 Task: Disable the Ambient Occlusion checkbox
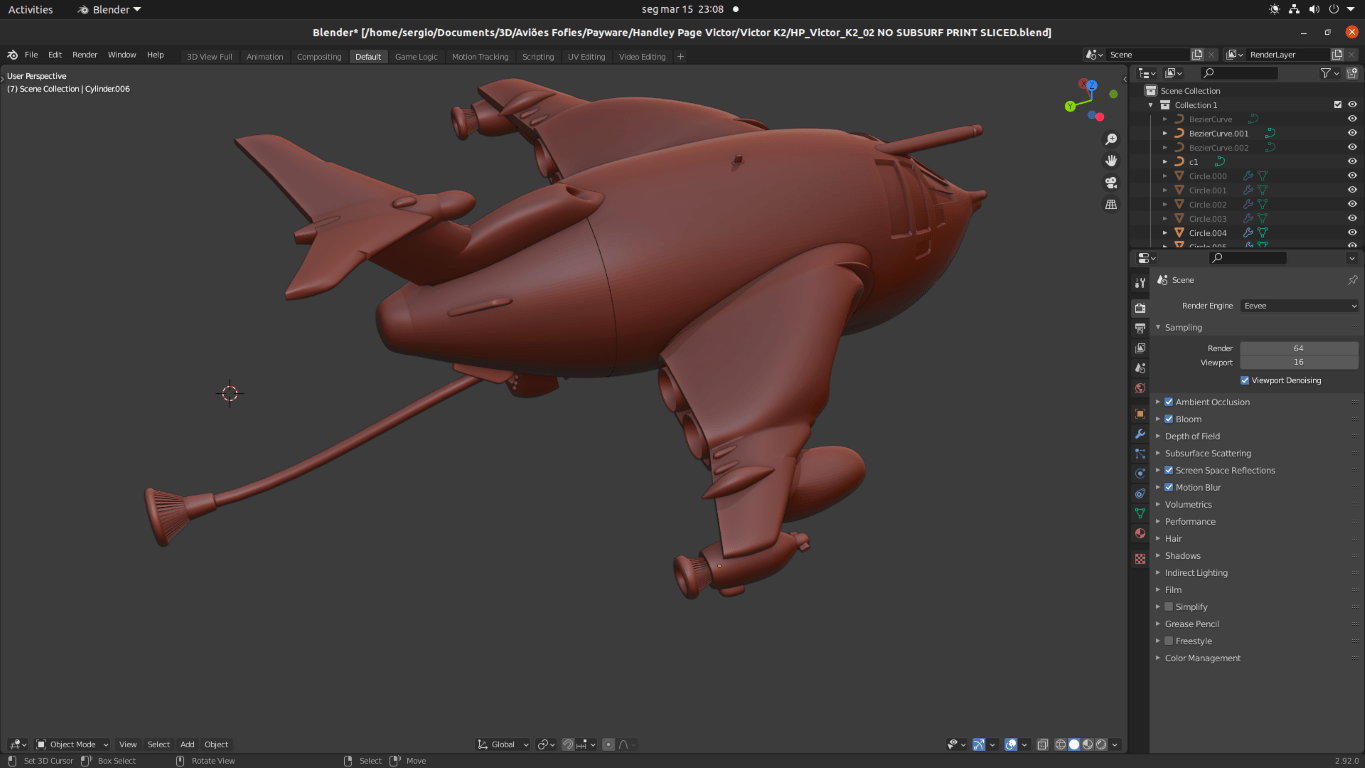(1169, 402)
